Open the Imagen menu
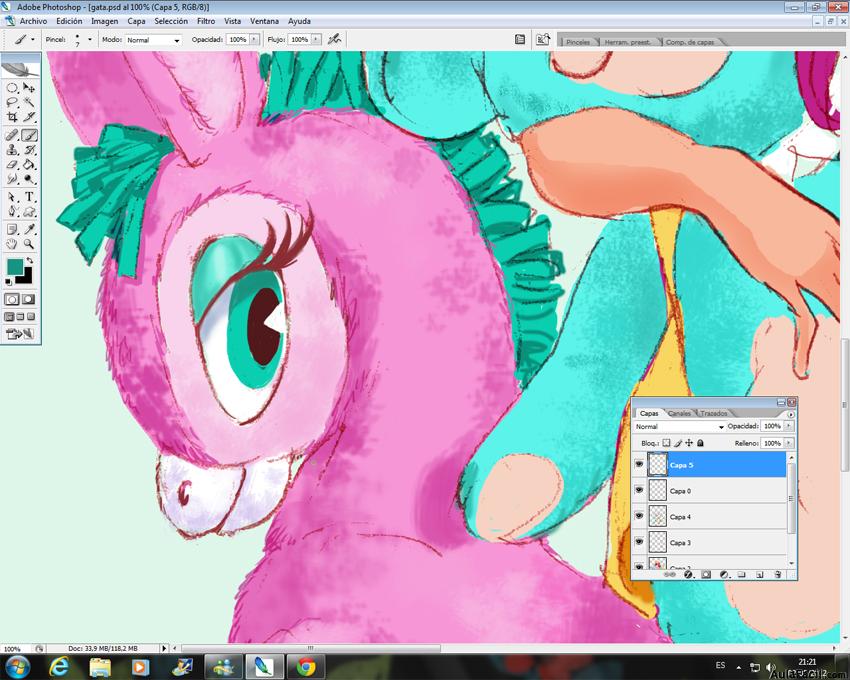 105,21
